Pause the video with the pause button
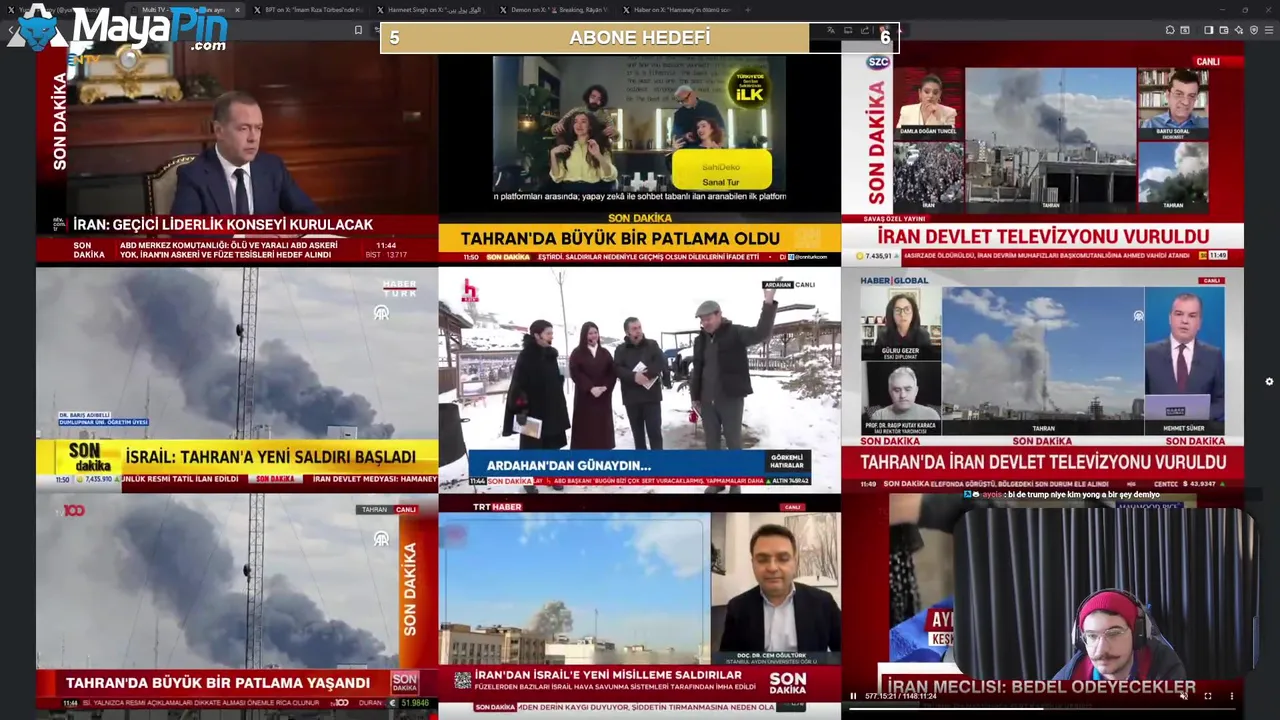This screenshot has width=1280, height=720. 853,696
